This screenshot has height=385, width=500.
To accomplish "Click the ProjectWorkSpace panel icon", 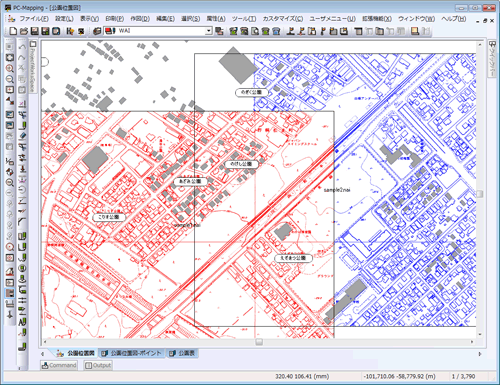I will 33,44.
